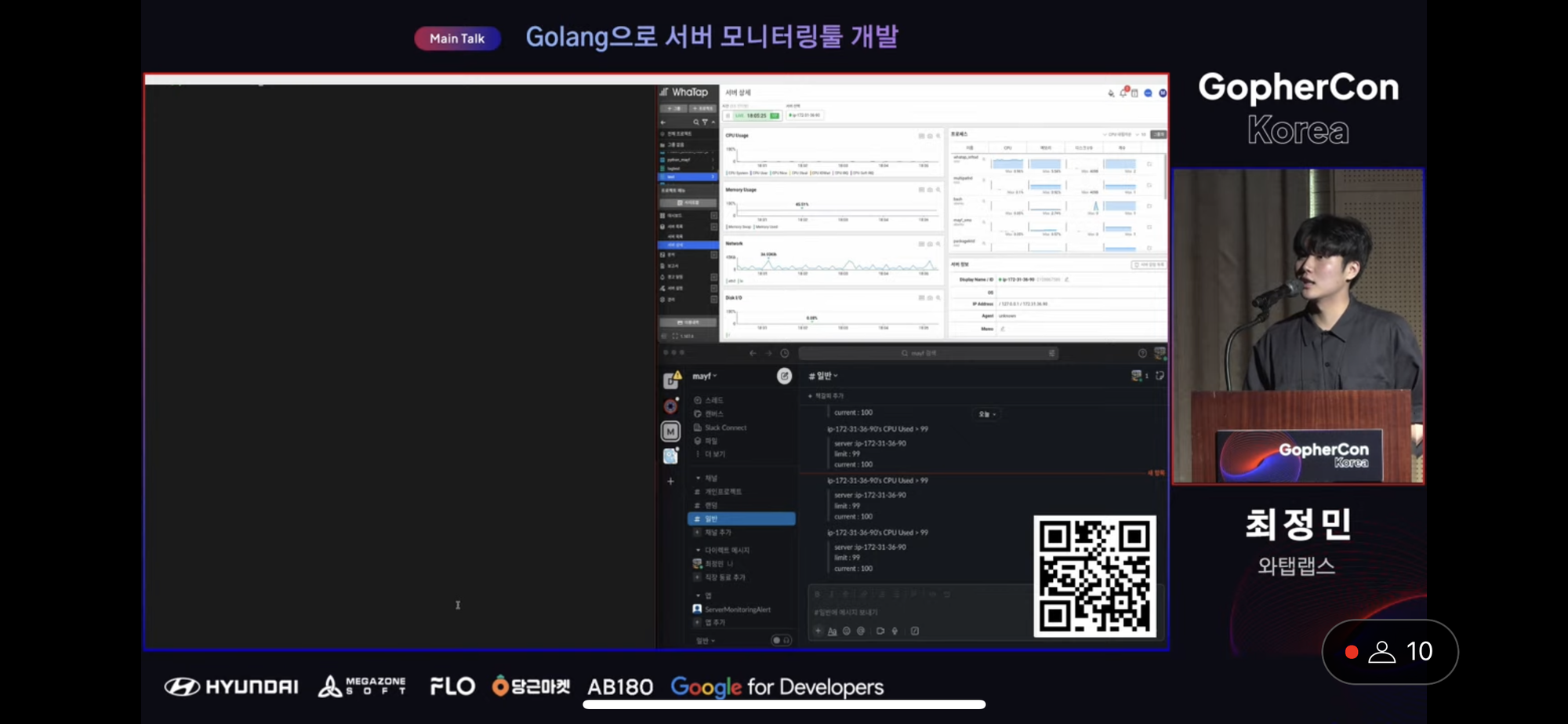
Task: Toggle the Slack huddle switch
Action: point(781,640)
